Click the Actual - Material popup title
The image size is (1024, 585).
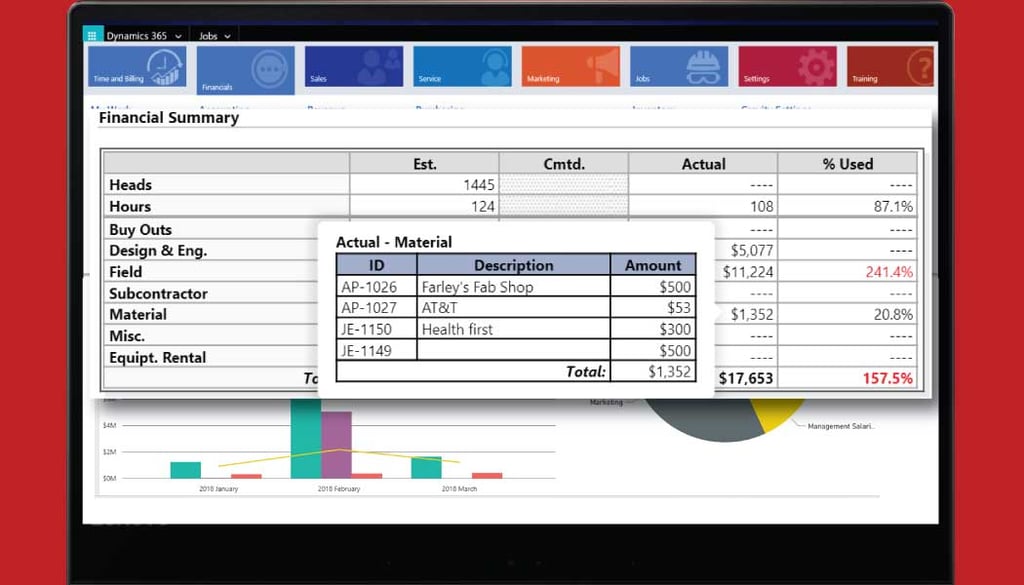pos(394,242)
